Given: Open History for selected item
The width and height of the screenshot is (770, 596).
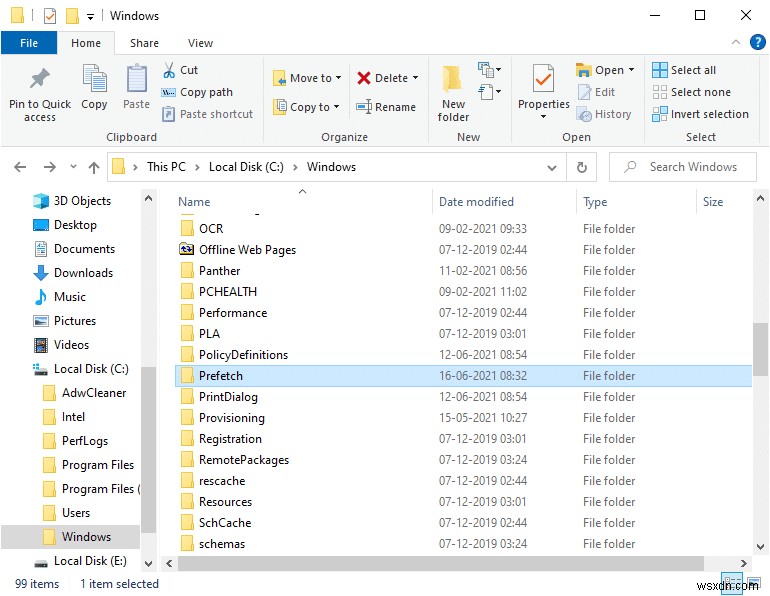Looking at the screenshot, I should tap(604, 114).
